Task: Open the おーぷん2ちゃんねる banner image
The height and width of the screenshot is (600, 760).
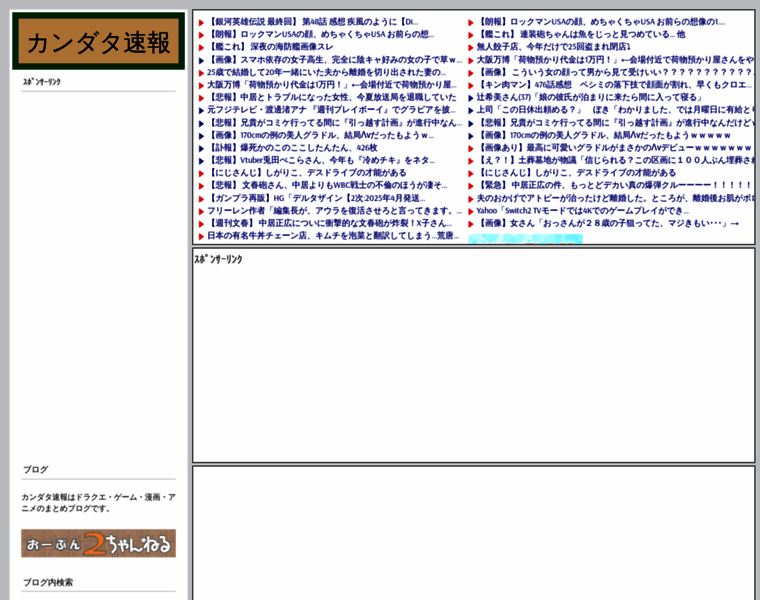Action: [98, 543]
